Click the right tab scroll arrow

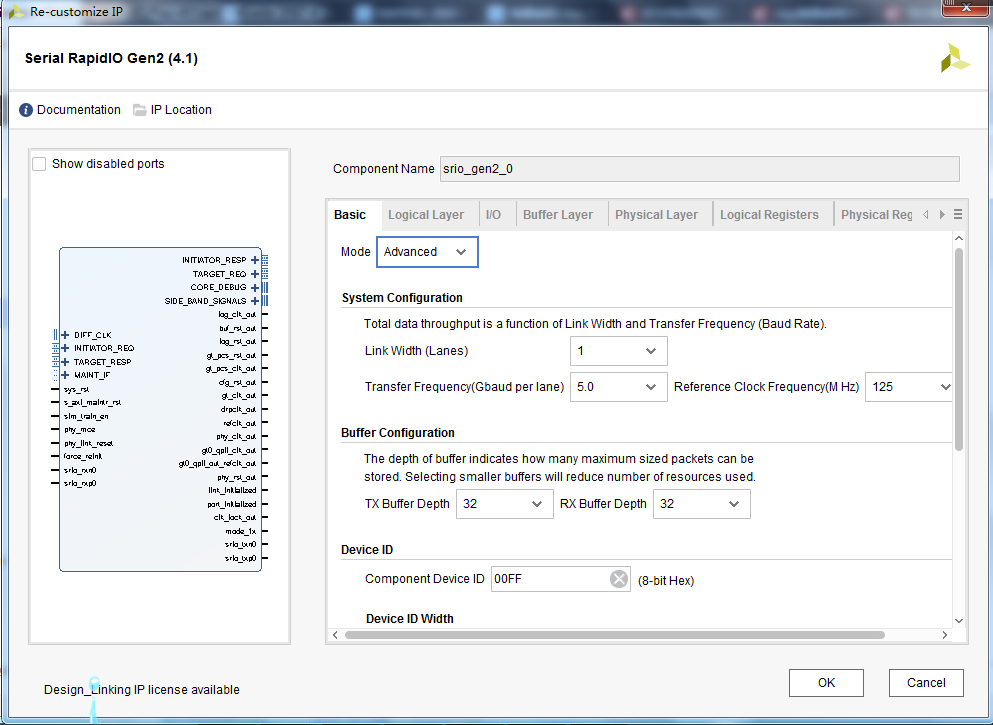coord(942,213)
